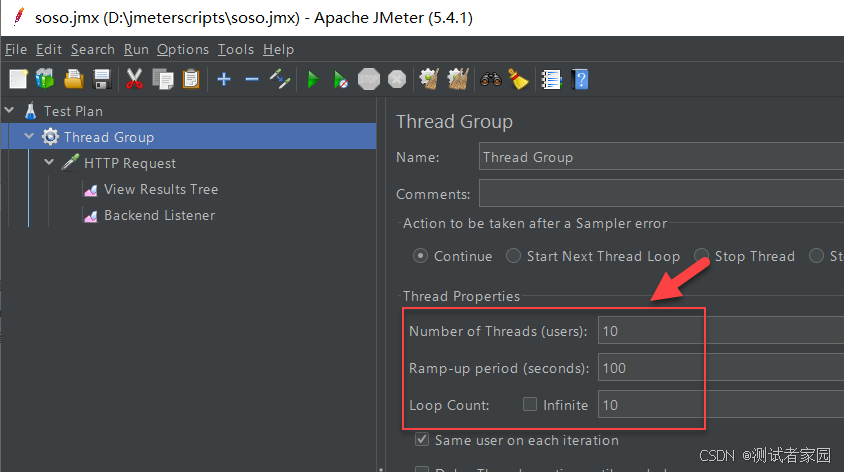Click the Paste clipboard icon
Screen dimensions: 844x472
[191, 79]
